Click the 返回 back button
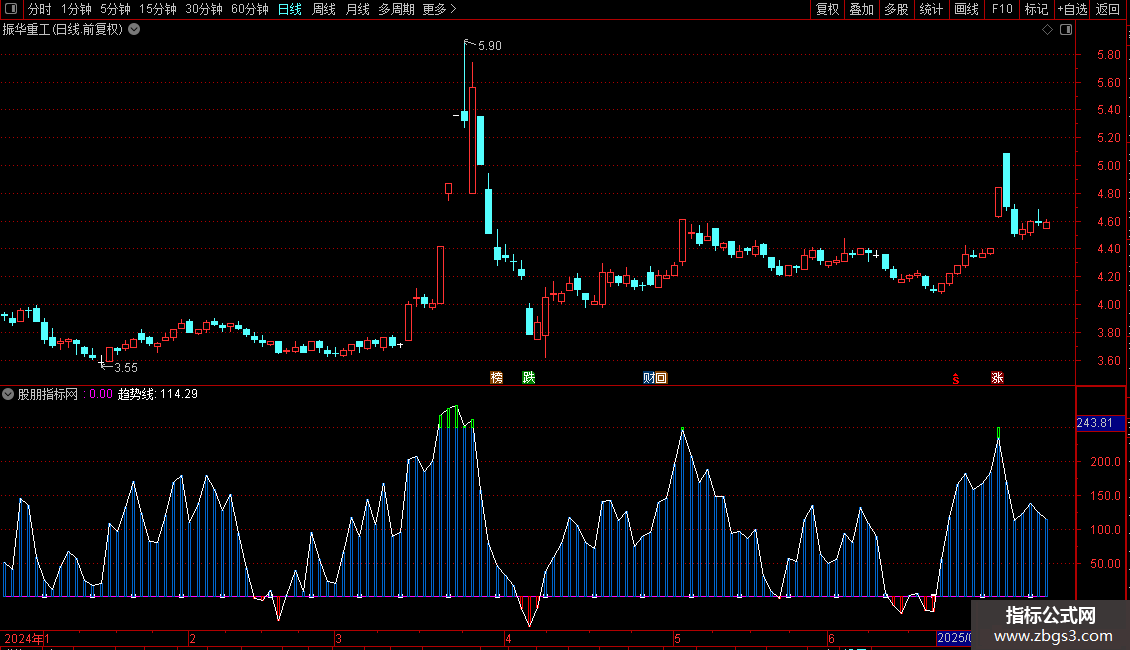Viewport: 1130px width, 650px height. [1108, 9]
